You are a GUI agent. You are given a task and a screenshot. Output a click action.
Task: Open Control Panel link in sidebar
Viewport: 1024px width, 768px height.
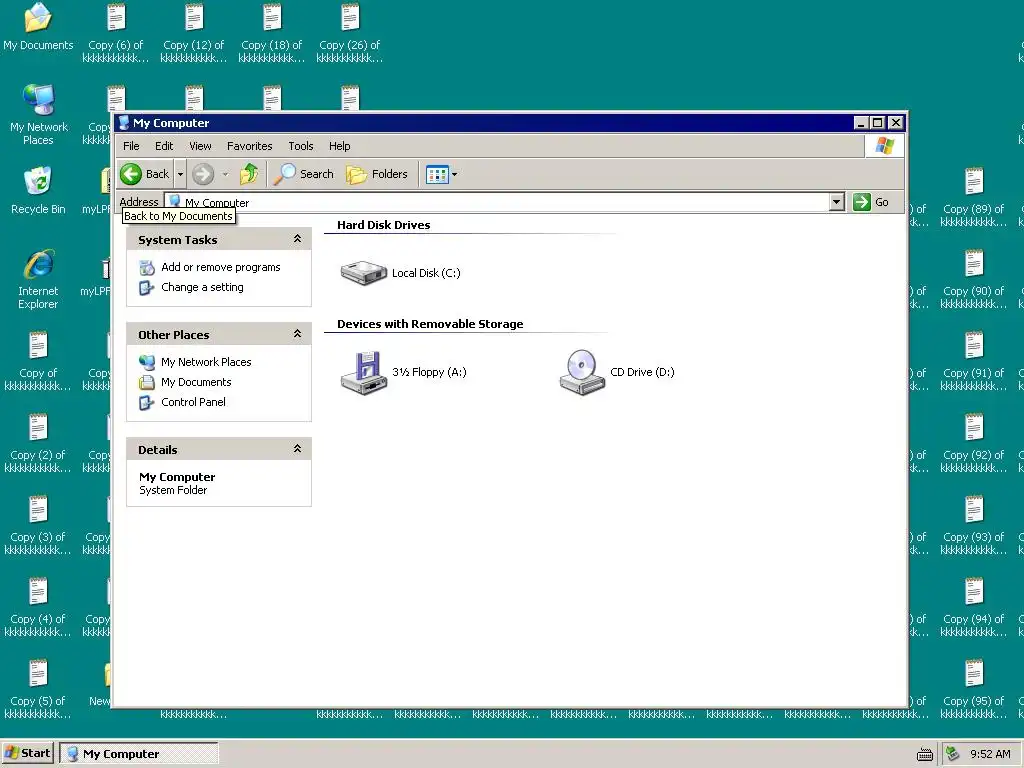pos(193,402)
